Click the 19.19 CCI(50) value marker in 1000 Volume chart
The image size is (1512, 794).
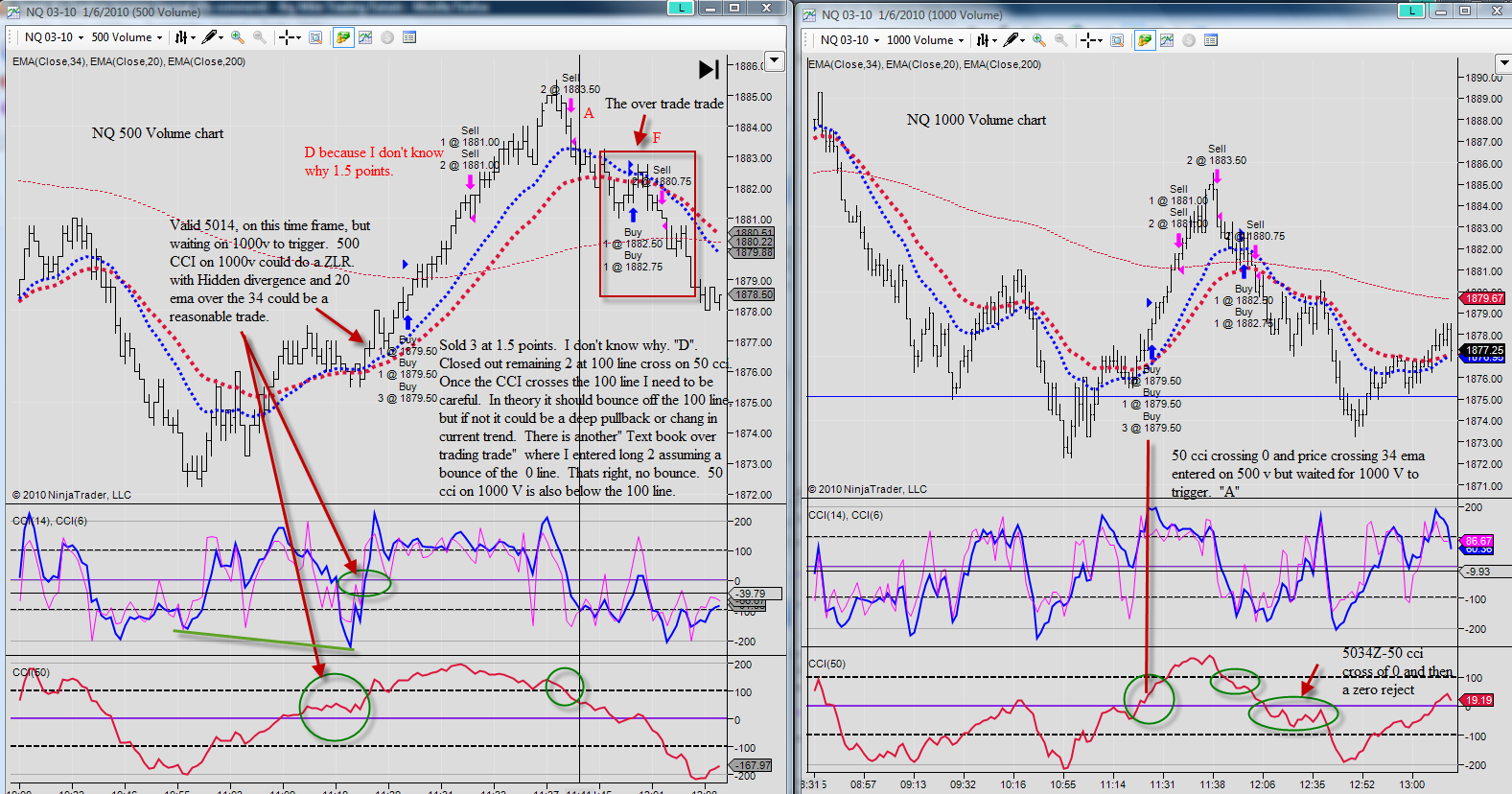point(1477,700)
